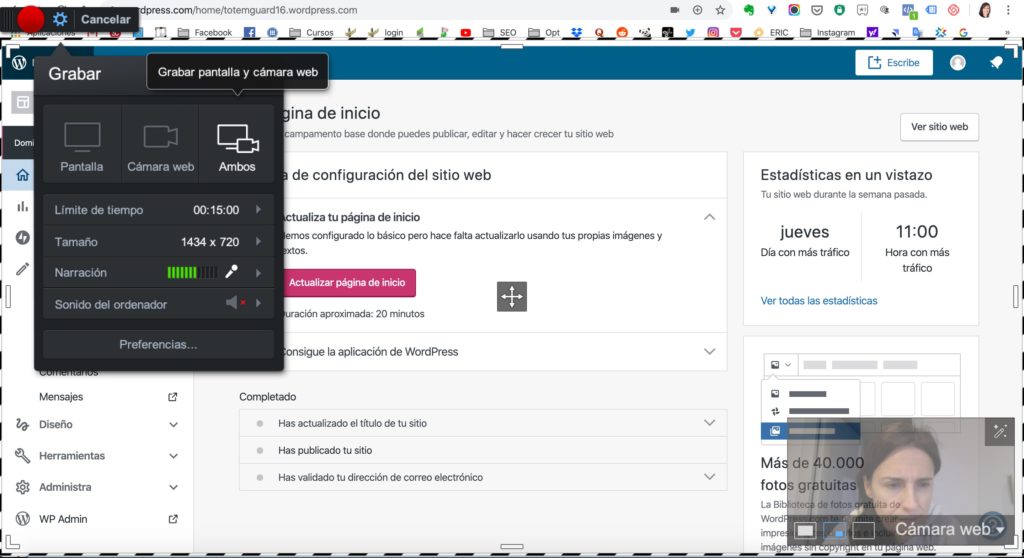Screen dimensions: 1024x558
Task: Click the Narración microphone icon
Action: click(x=232, y=272)
